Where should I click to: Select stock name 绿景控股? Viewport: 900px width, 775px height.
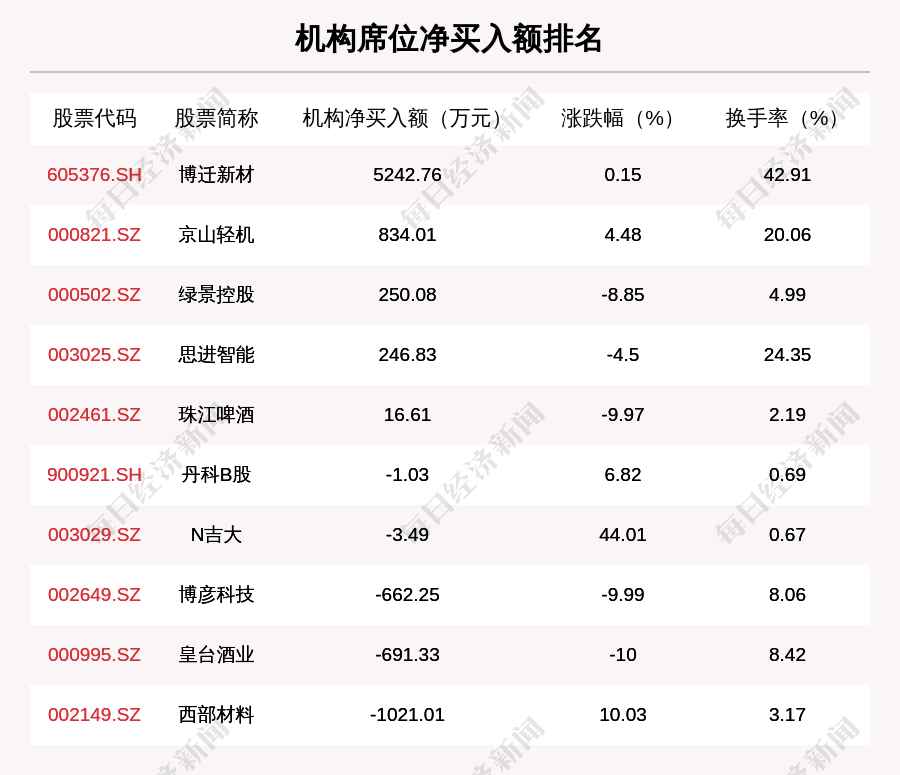pos(216,294)
